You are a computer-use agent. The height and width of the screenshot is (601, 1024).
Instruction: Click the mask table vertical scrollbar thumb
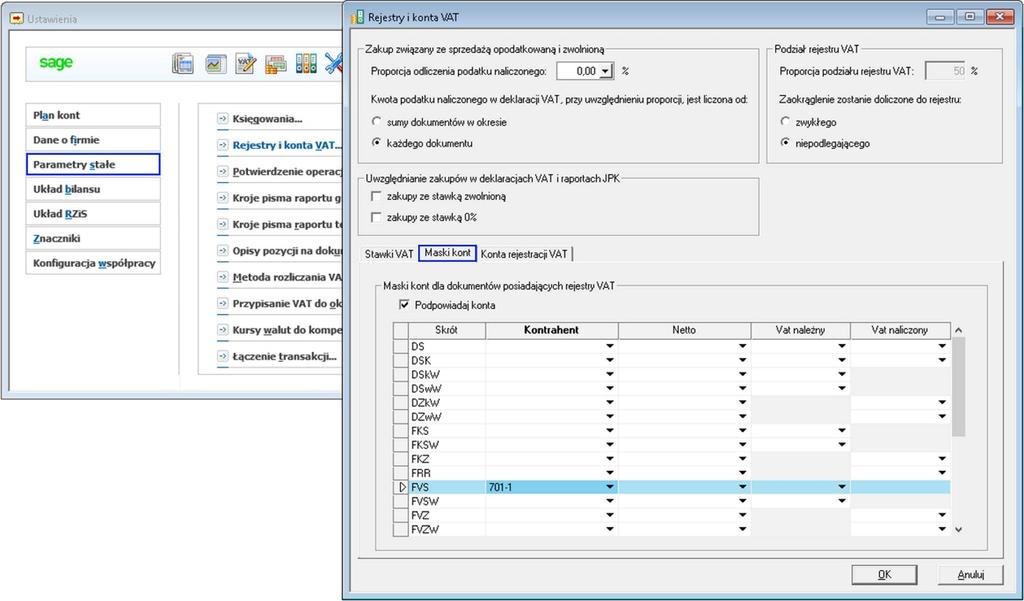958,385
